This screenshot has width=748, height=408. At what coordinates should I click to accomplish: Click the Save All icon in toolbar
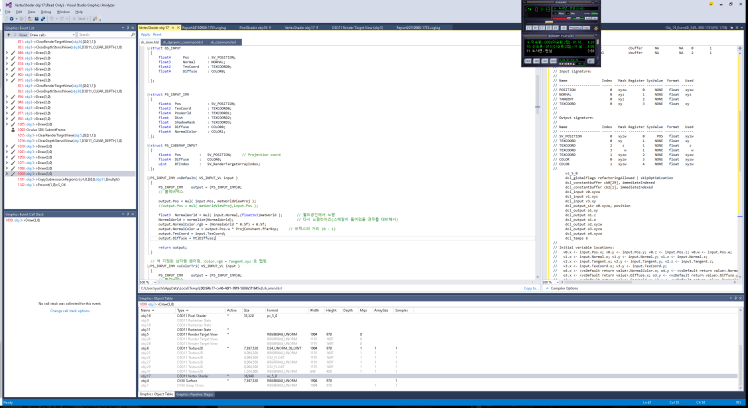(43, 19)
